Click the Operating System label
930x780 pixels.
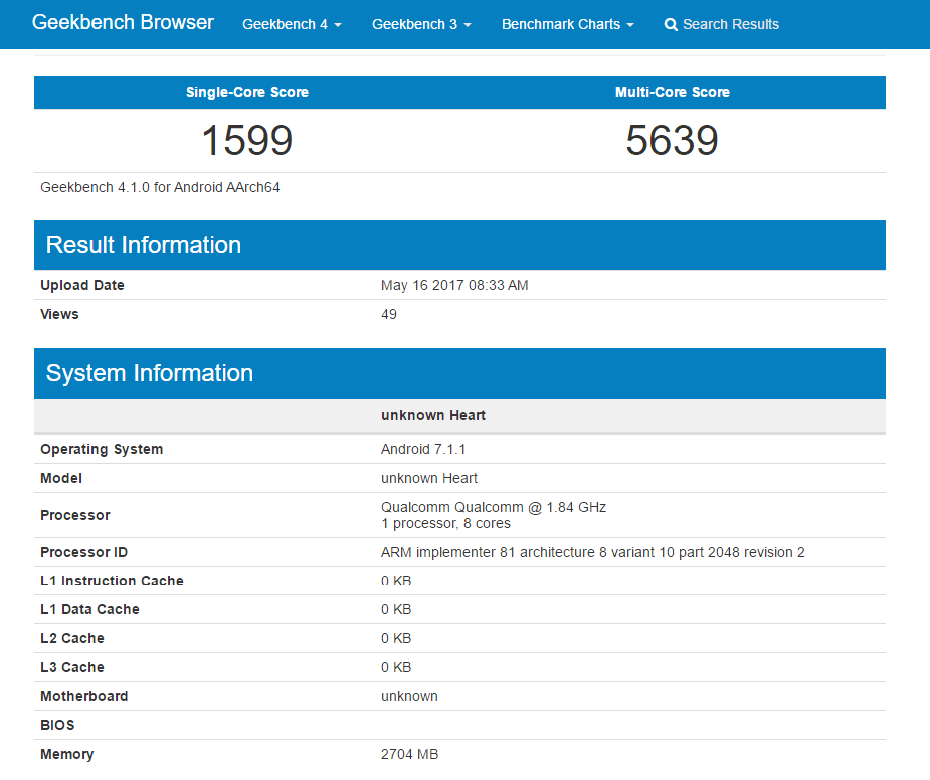tap(101, 450)
